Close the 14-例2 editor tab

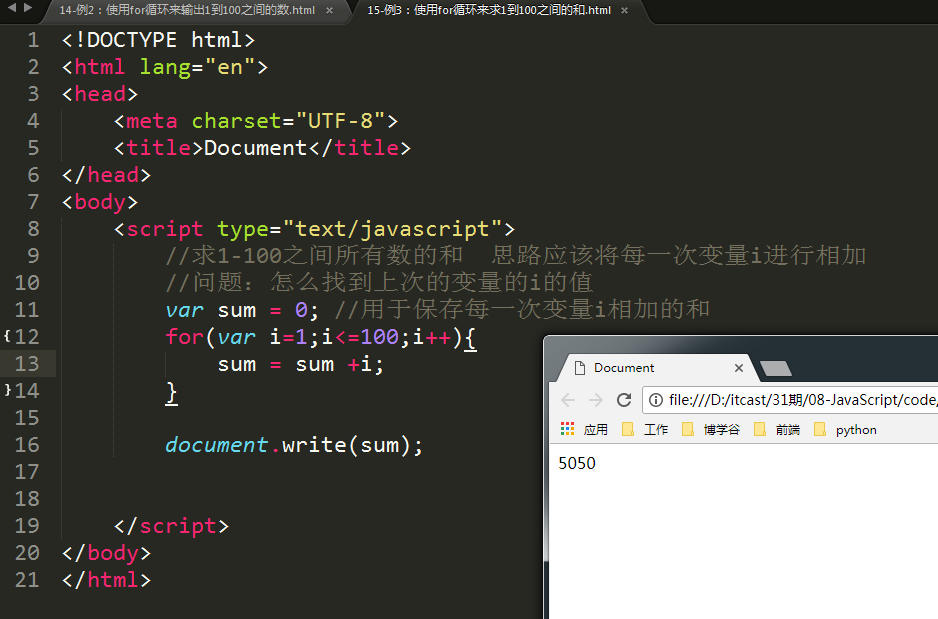(x=329, y=10)
